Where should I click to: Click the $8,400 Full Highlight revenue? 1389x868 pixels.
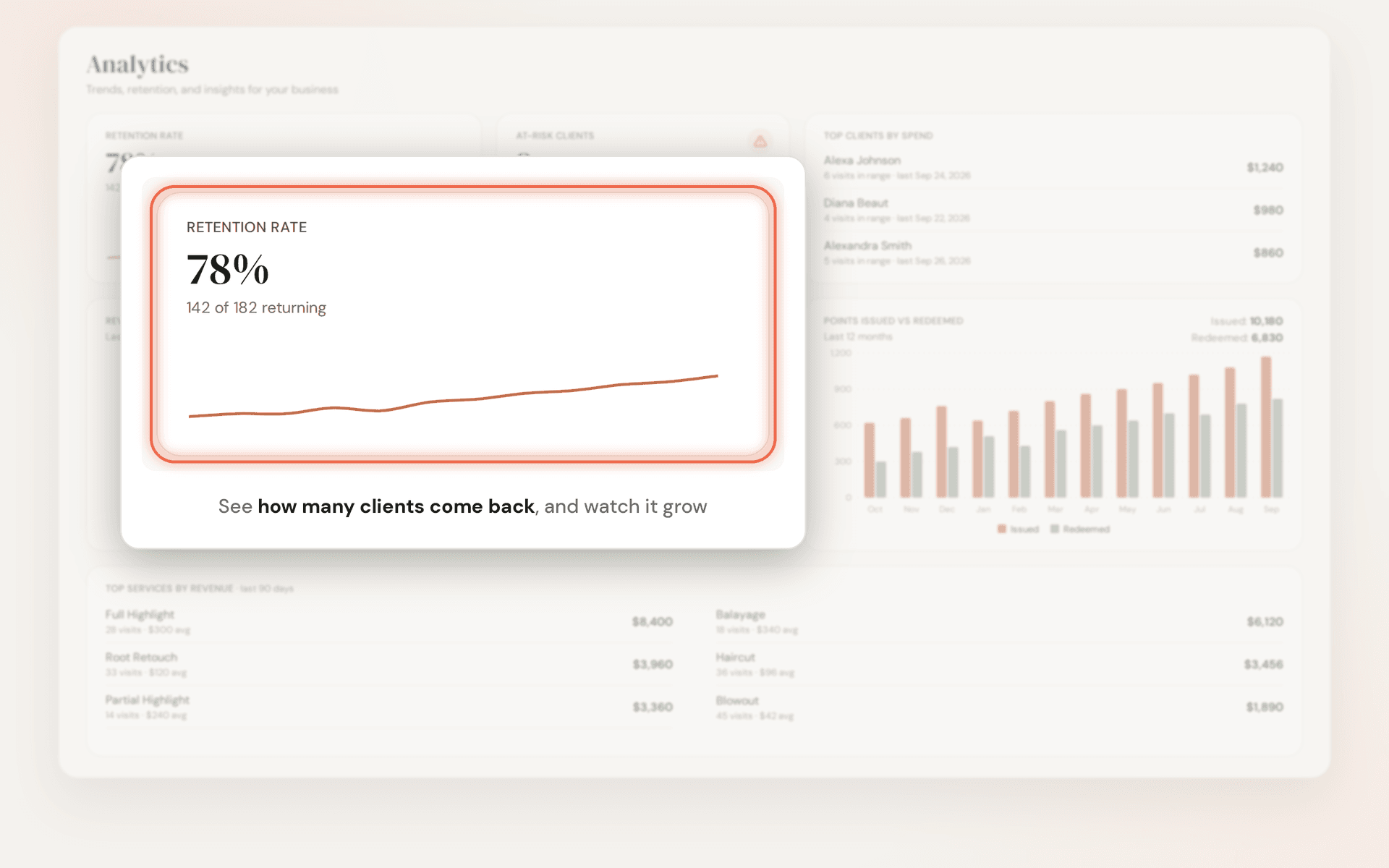tap(653, 621)
